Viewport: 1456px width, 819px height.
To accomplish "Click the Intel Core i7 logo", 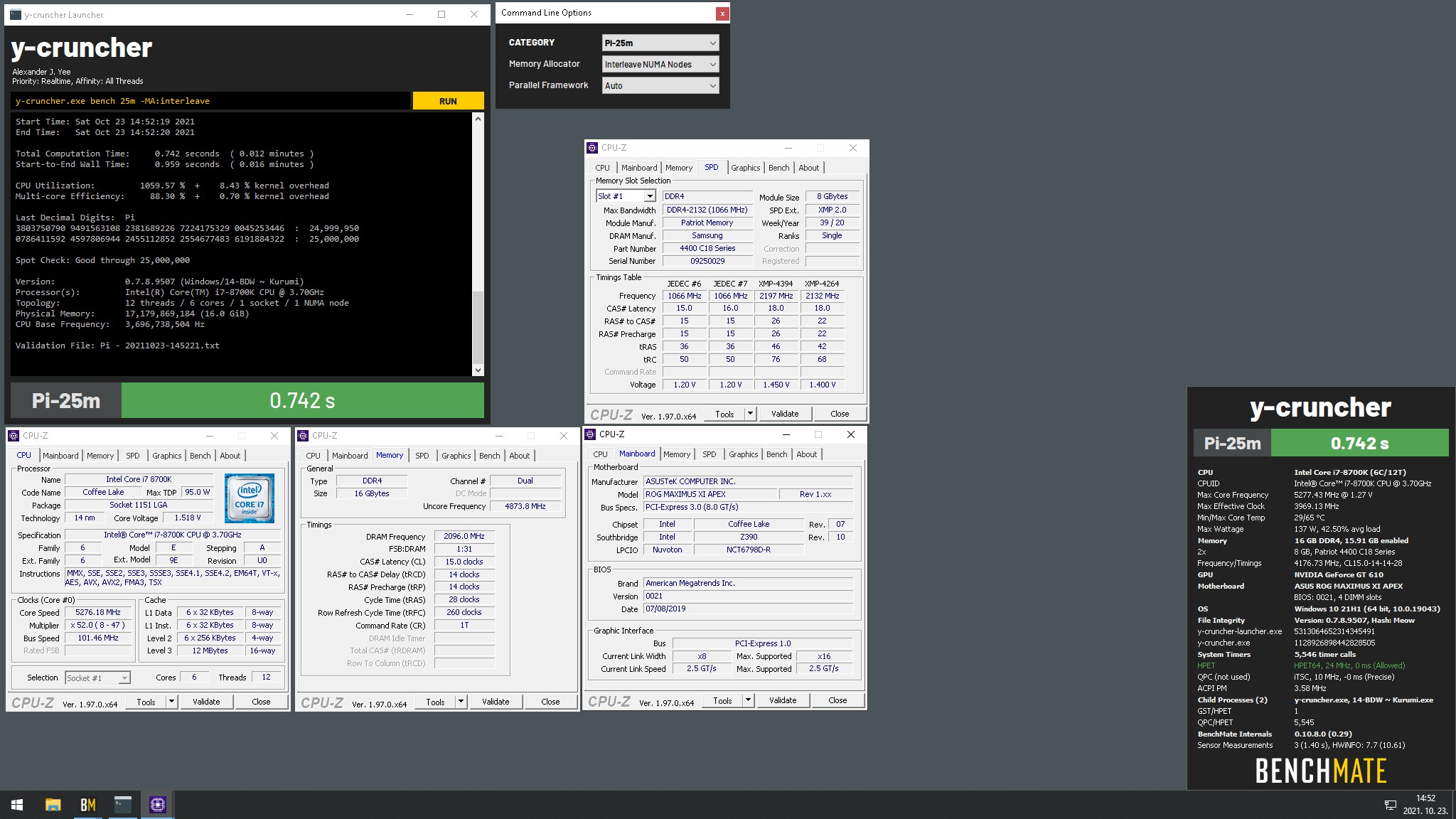I will click(249, 498).
